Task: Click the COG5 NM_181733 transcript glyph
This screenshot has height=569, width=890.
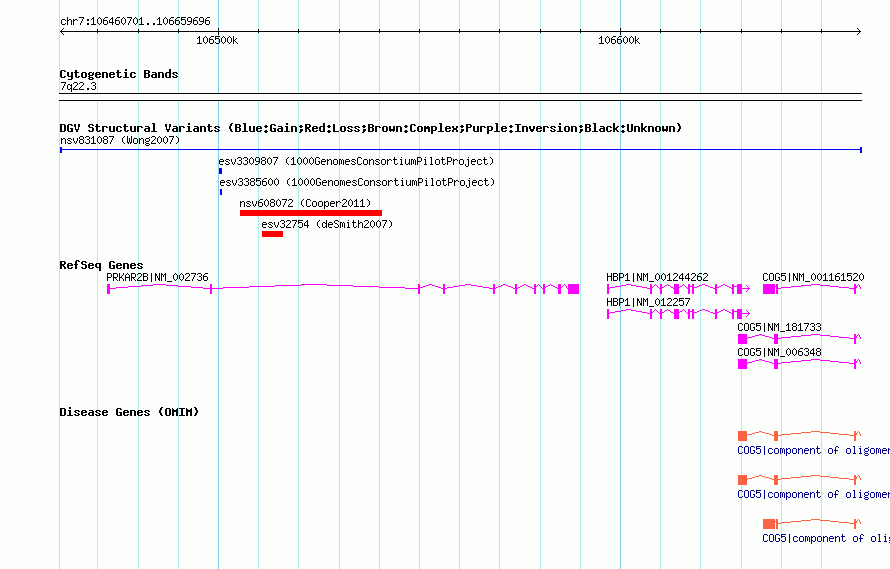Action: click(799, 339)
